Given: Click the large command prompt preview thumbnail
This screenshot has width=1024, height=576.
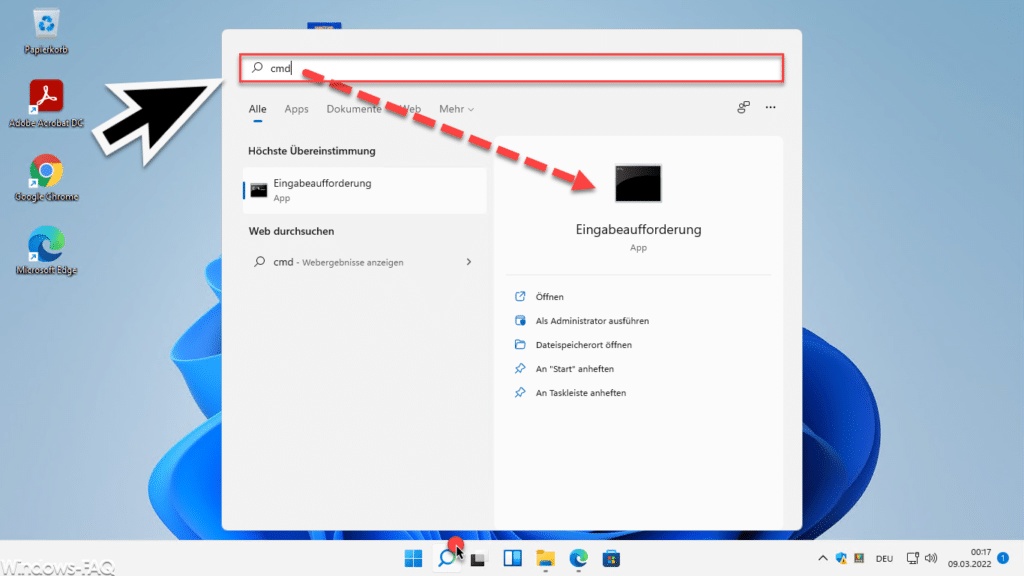Looking at the screenshot, I should 638,184.
